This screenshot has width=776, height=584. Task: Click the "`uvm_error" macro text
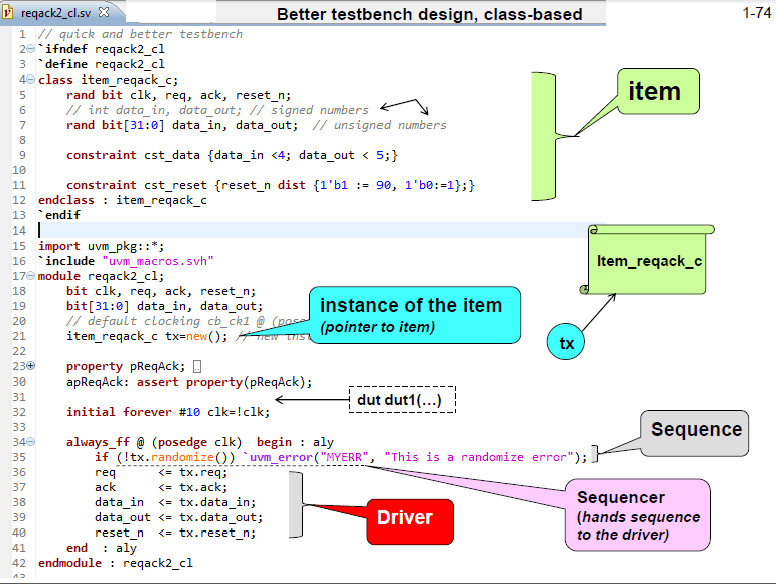[279, 457]
